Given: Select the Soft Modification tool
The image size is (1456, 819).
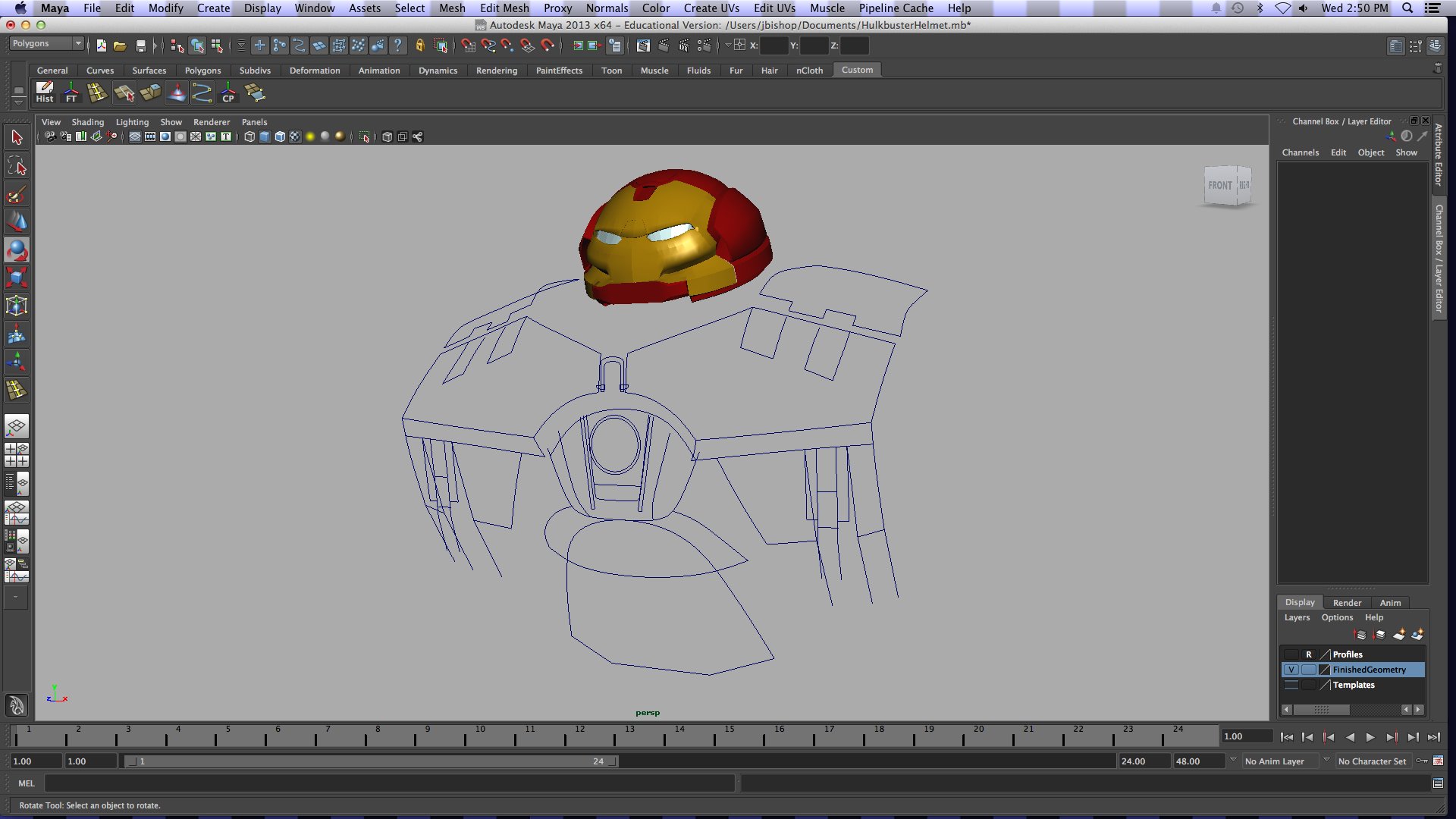Looking at the screenshot, I should (17, 334).
